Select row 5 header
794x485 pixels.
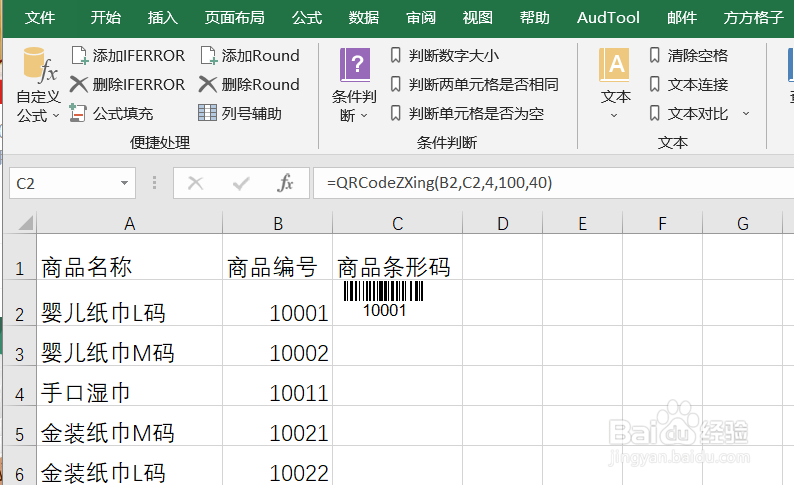20,426
